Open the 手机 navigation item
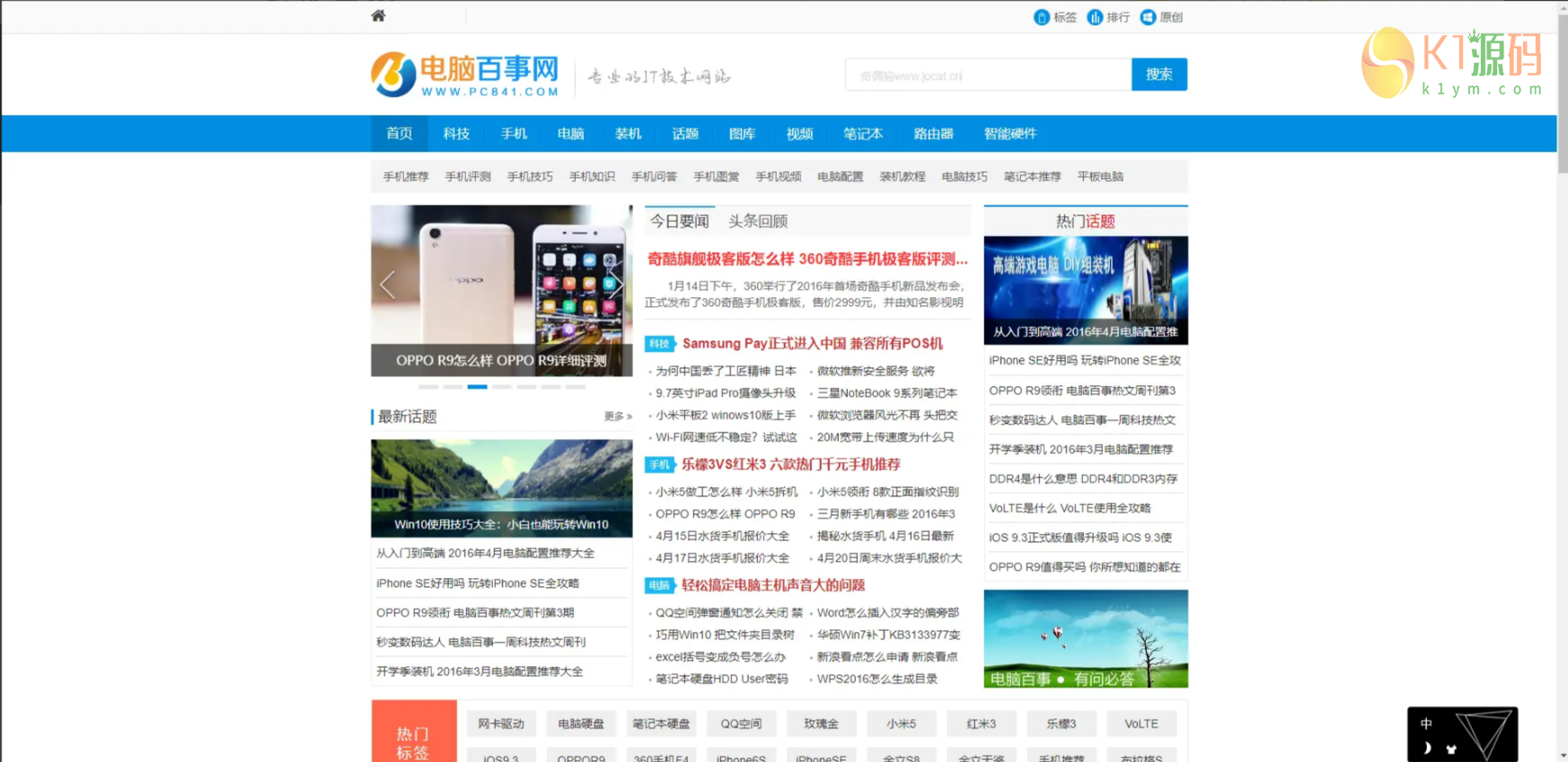Screen dimensions: 1568x762 pos(514,134)
